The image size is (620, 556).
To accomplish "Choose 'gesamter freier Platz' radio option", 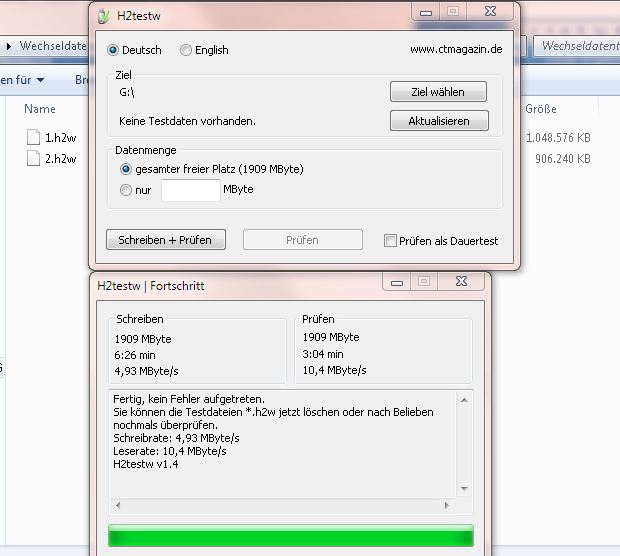I will coord(126,169).
